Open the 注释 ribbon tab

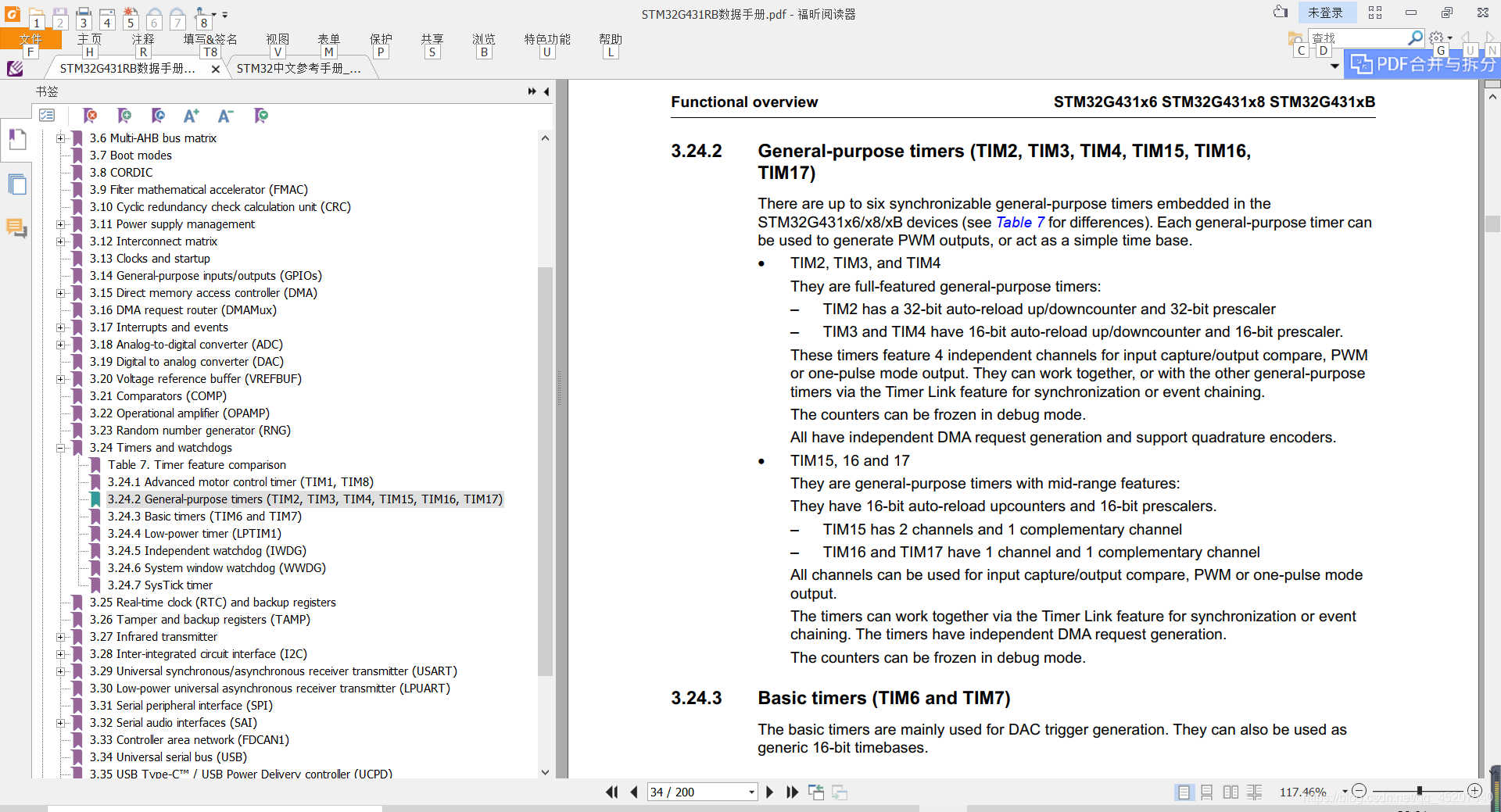143,39
